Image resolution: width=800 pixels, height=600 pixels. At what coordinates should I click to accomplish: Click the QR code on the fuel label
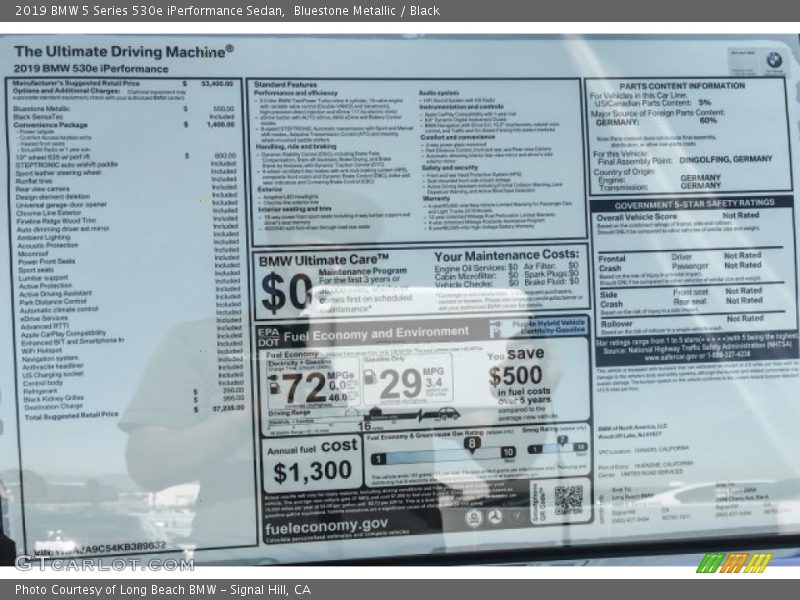click(x=568, y=499)
